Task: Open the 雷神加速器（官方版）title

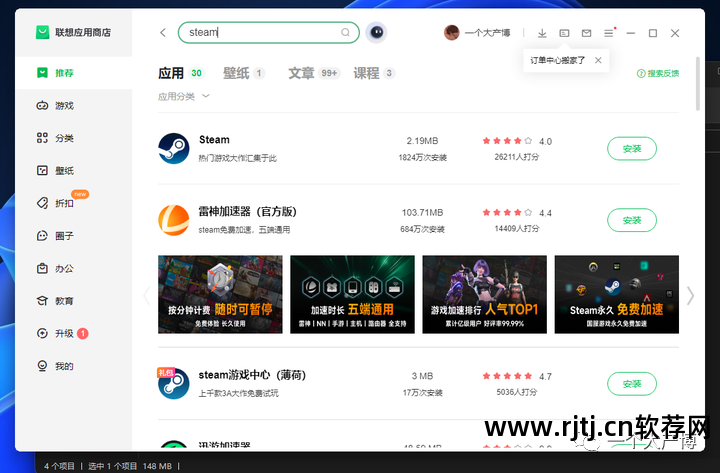Action: tap(248, 212)
